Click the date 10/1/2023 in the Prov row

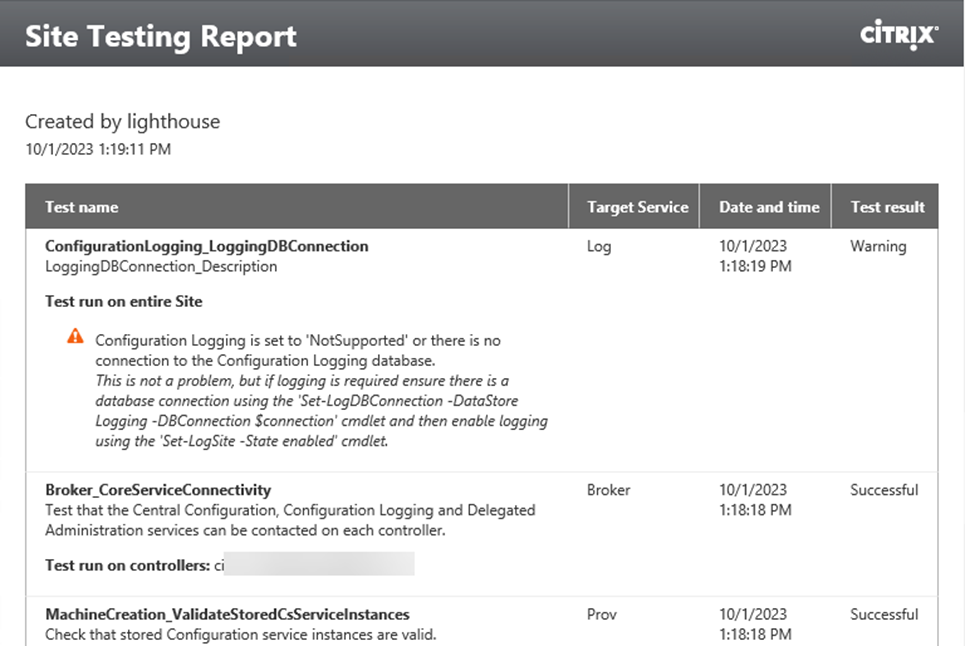753,615
